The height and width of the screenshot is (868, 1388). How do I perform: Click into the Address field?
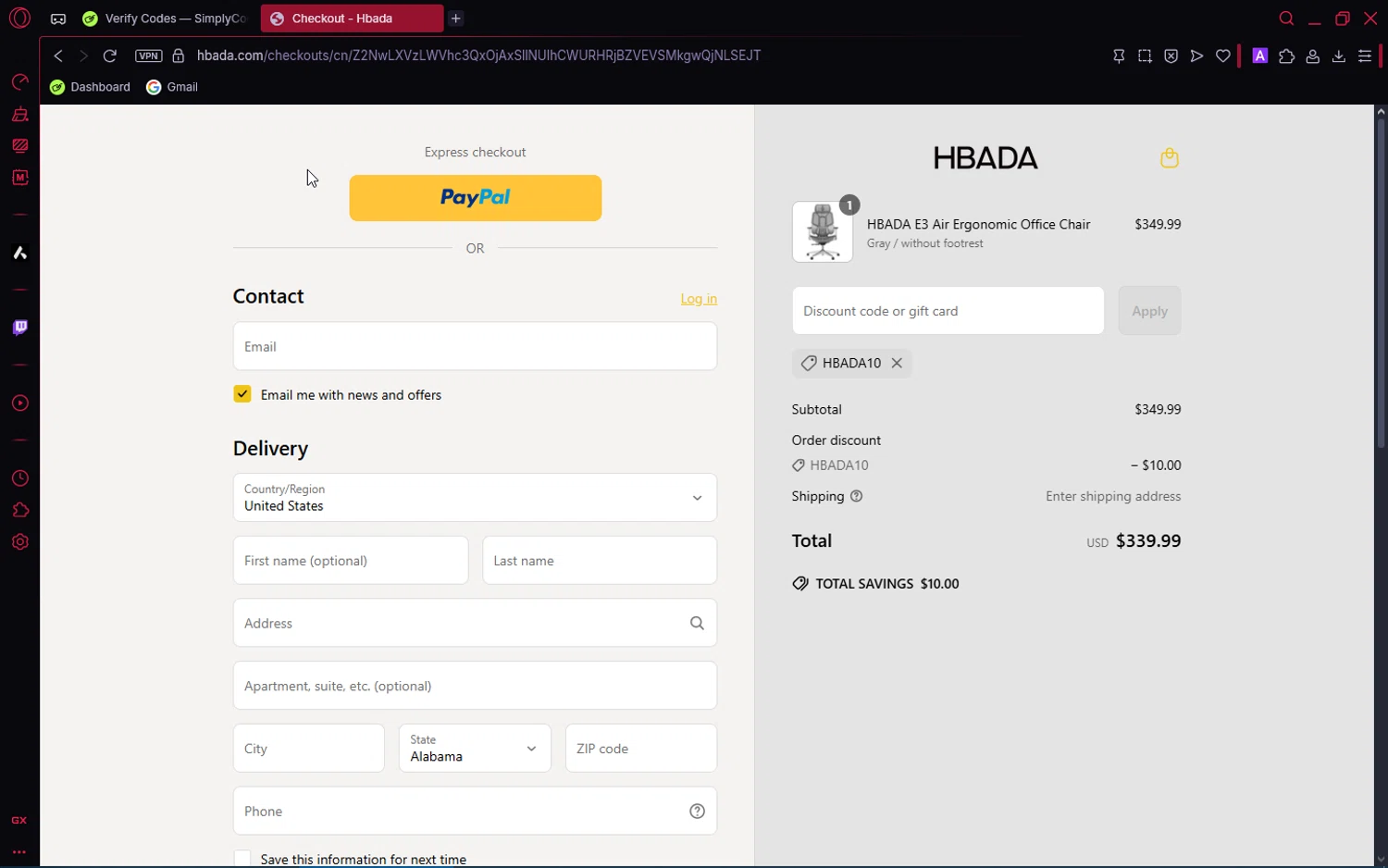pyautogui.click(x=475, y=624)
